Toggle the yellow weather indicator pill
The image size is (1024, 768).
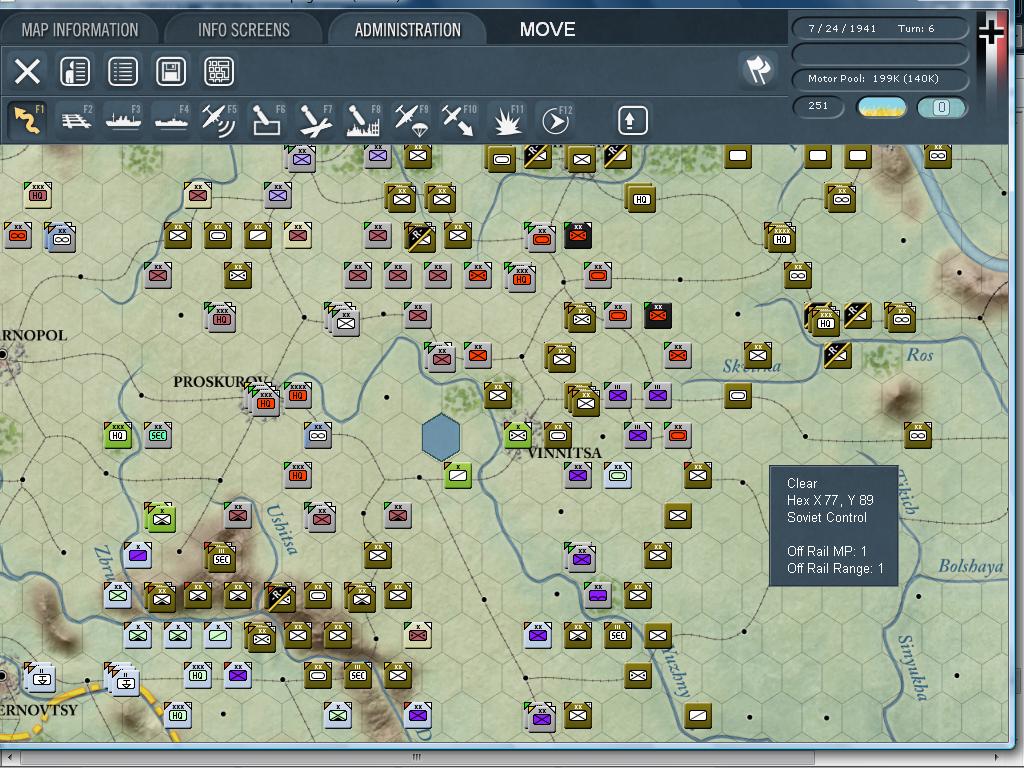click(x=884, y=107)
